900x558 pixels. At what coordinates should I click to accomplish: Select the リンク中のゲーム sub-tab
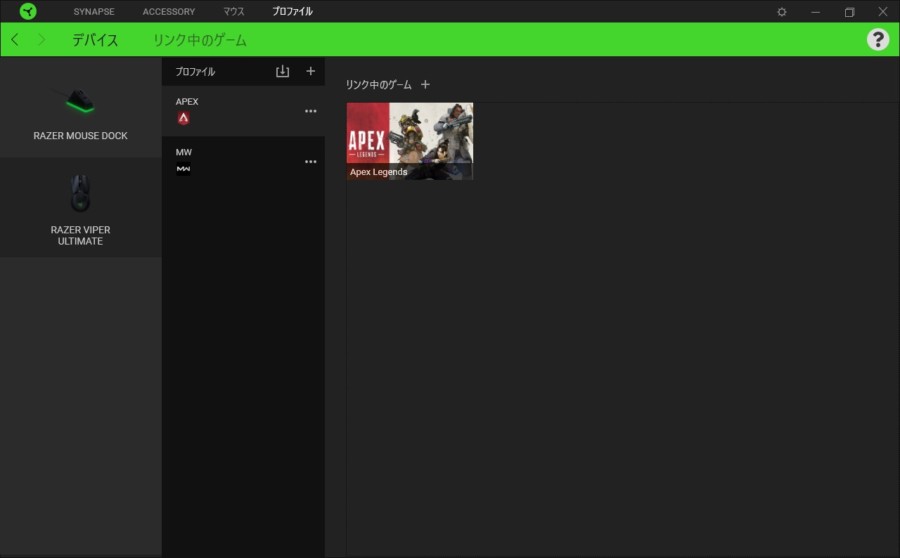(x=199, y=40)
